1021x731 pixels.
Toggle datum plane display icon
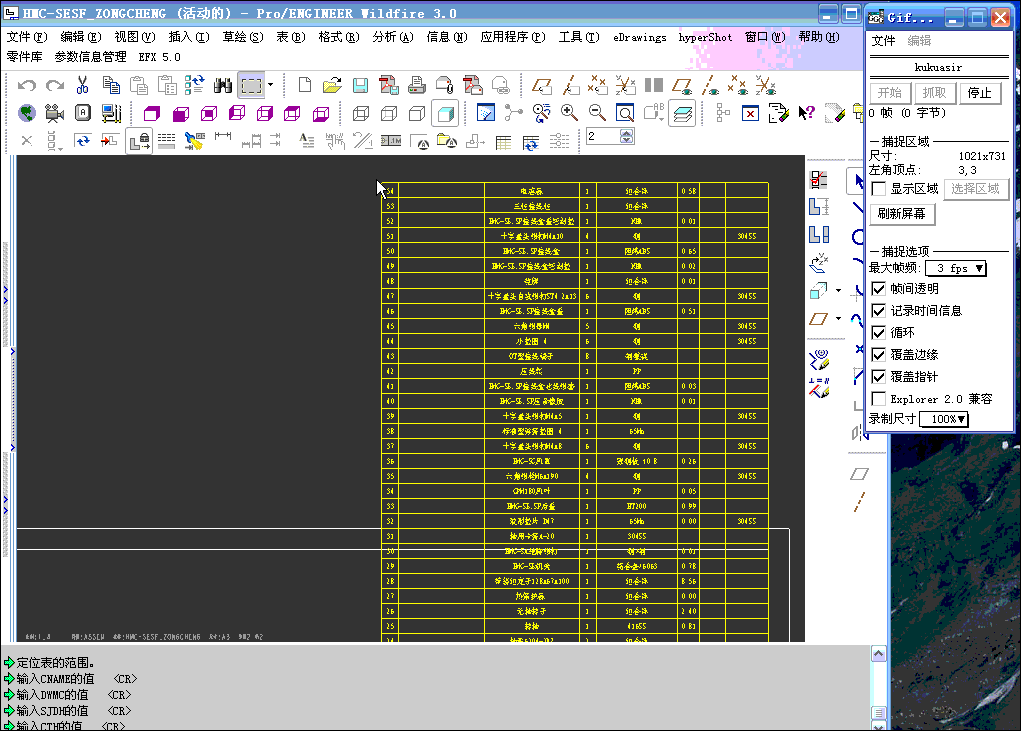[682, 85]
